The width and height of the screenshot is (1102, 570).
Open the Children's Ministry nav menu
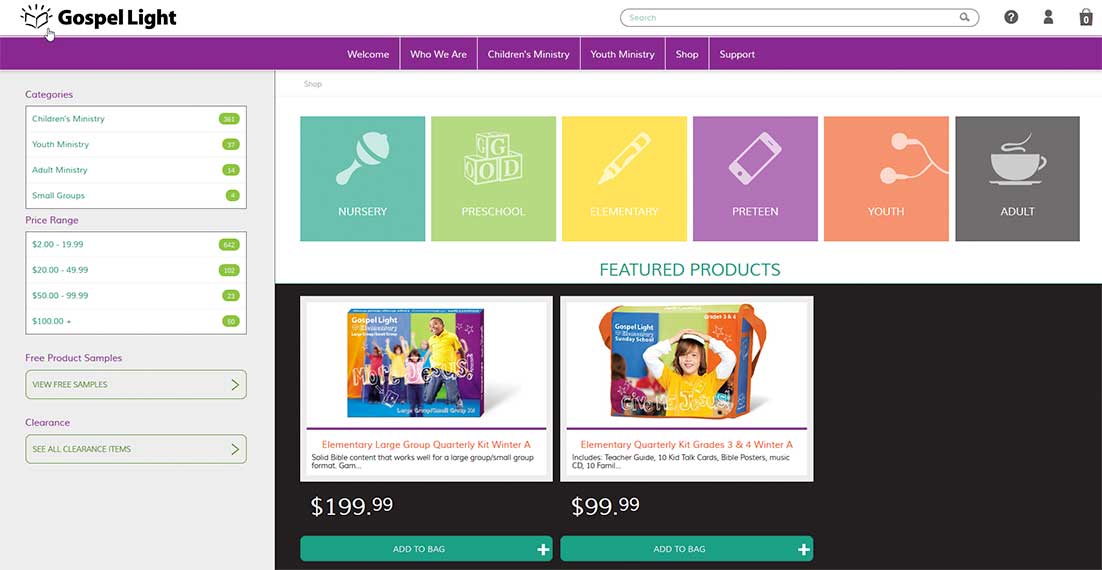pos(529,54)
